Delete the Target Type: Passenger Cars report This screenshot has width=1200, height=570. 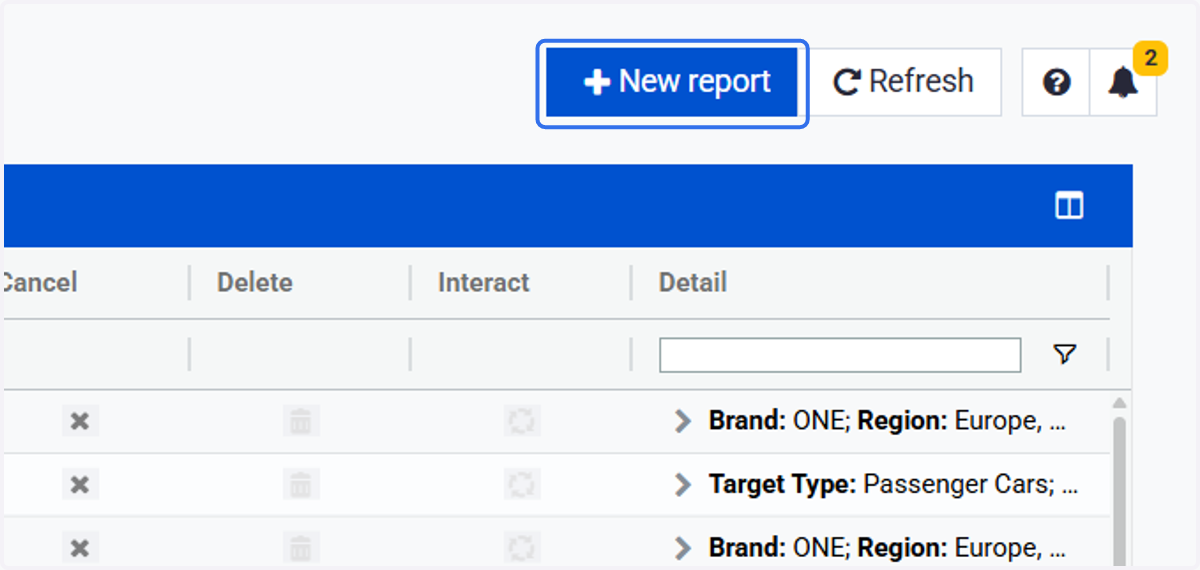coord(301,485)
